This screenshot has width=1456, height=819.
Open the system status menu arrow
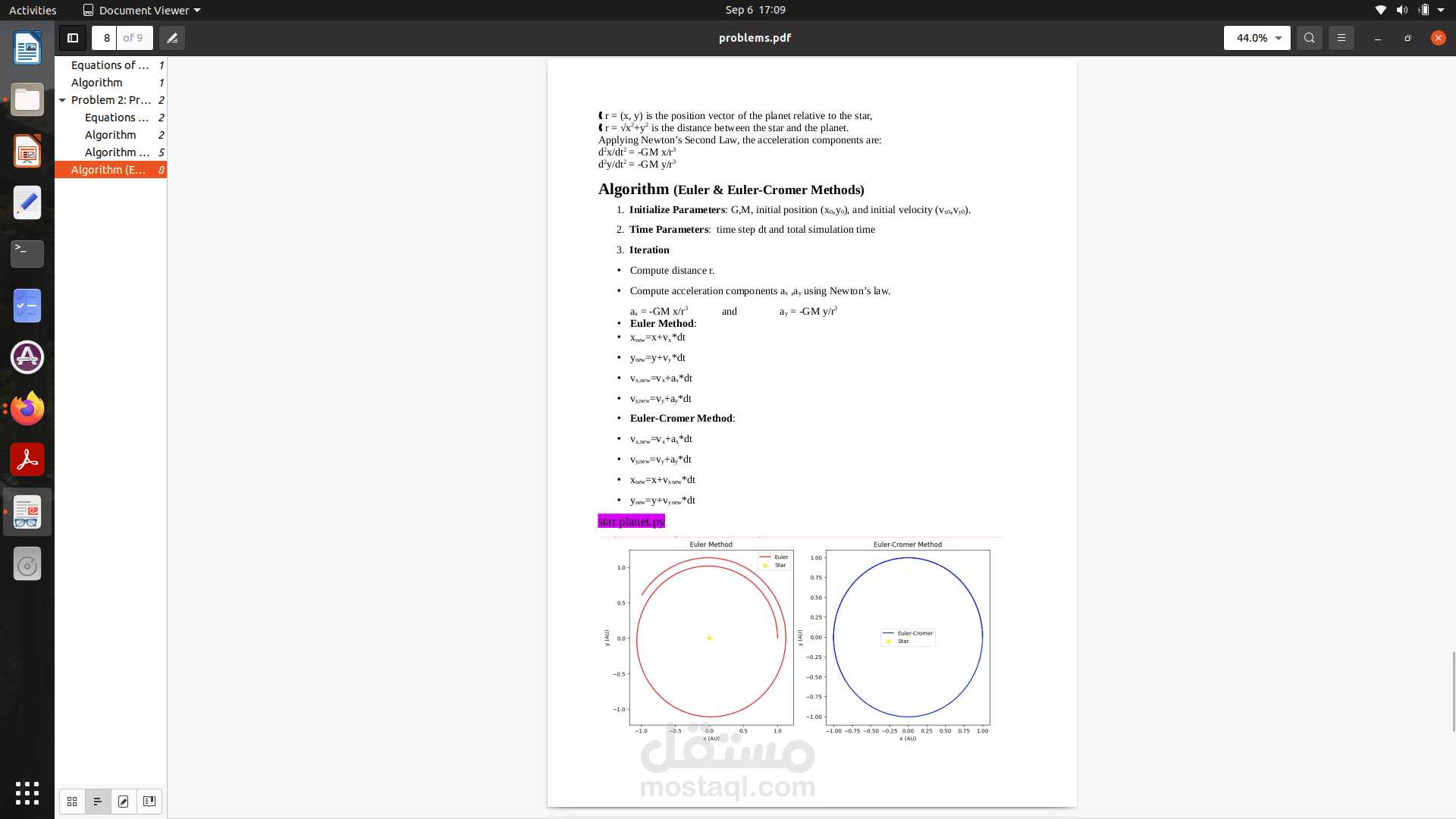1441,10
